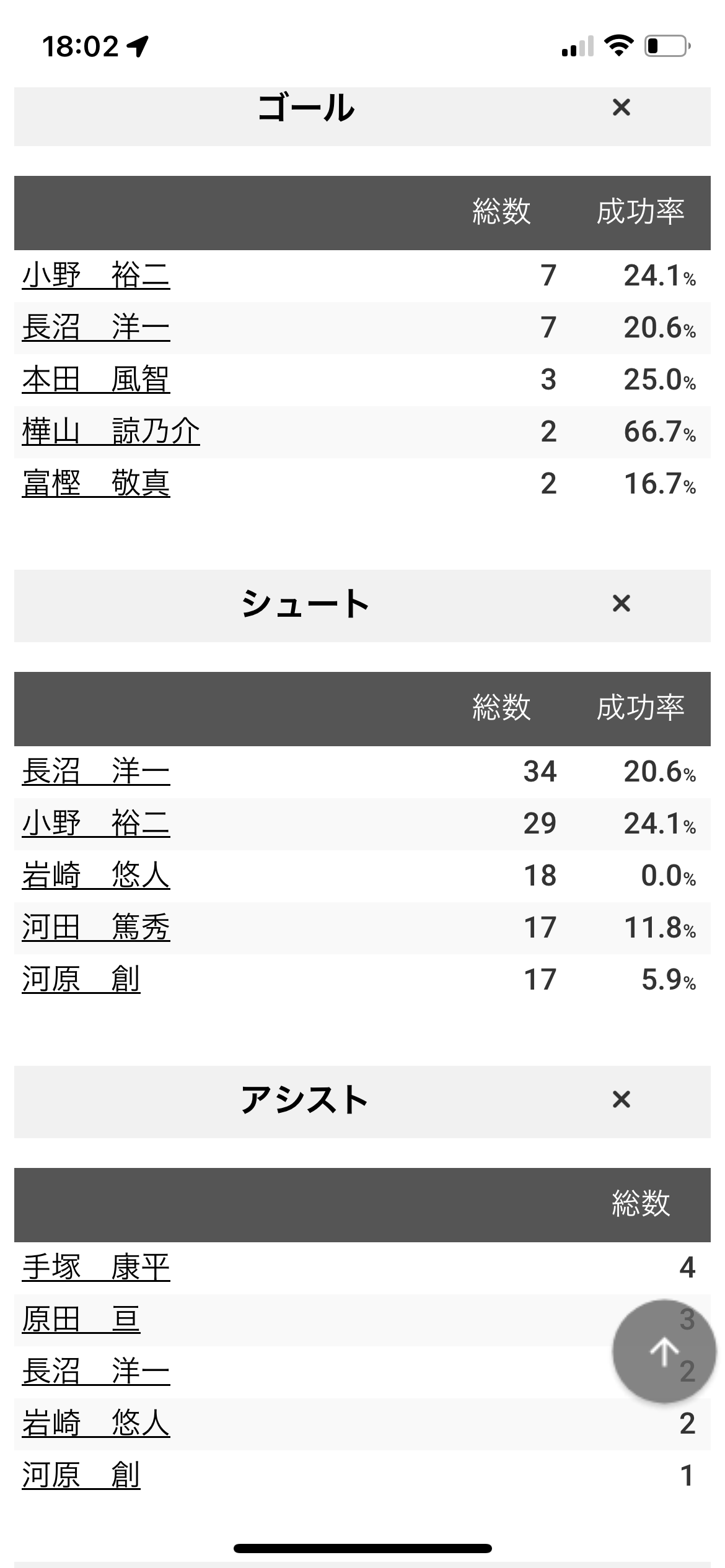This screenshot has height=1568, width=725.
Task: Open 長沼 洋一 in the shots table
Action: click(96, 772)
